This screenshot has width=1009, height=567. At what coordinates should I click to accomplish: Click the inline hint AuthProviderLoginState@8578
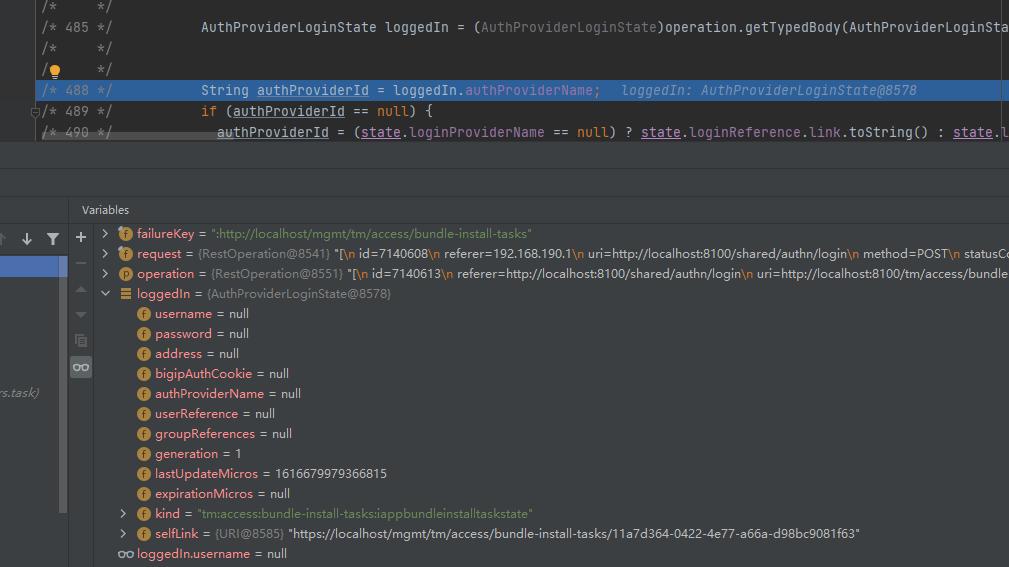pos(808,91)
